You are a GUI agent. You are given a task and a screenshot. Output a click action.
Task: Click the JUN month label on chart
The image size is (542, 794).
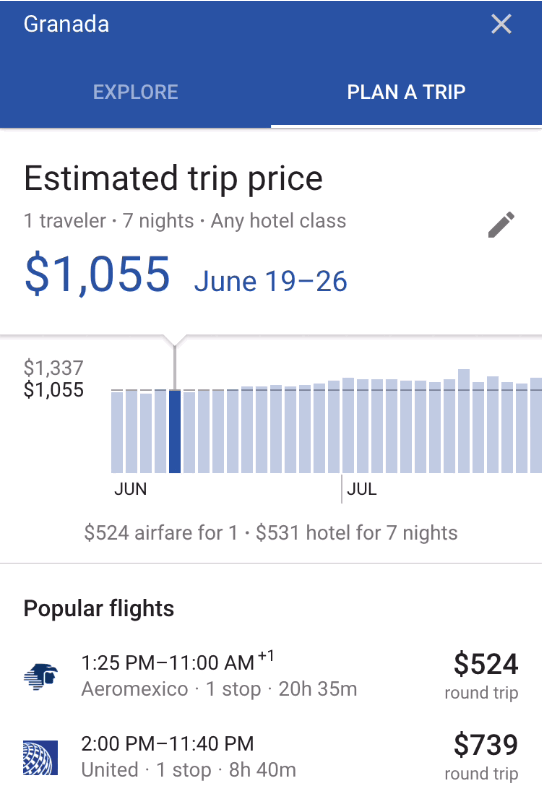click(131, 489)
